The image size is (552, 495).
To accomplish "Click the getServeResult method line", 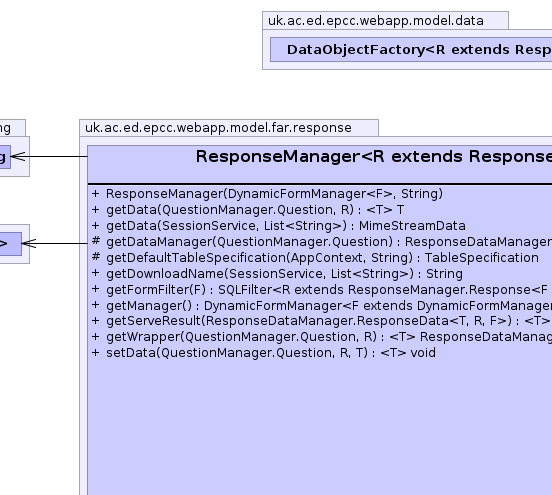I will [x=328, y=321].
